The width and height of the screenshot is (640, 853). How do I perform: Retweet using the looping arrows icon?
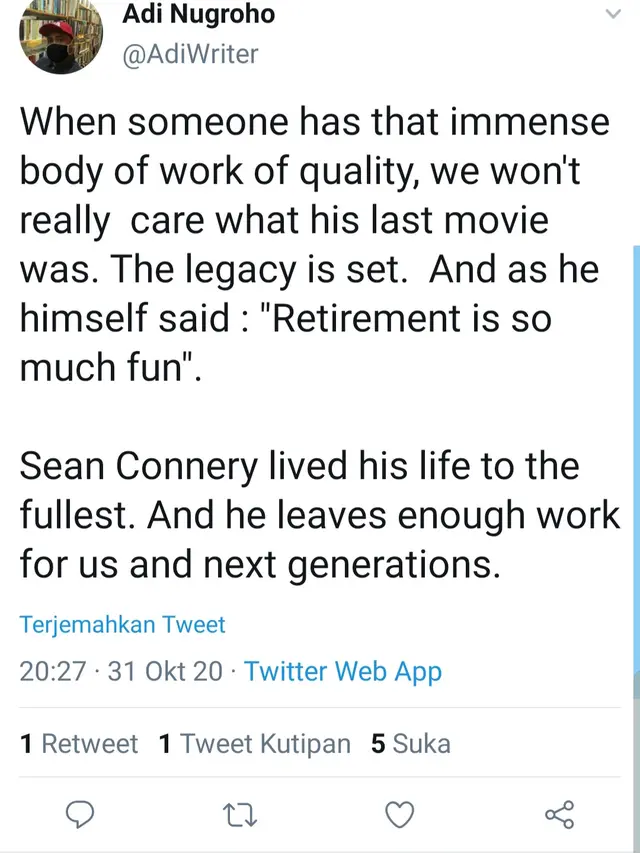tap(240, 815)
